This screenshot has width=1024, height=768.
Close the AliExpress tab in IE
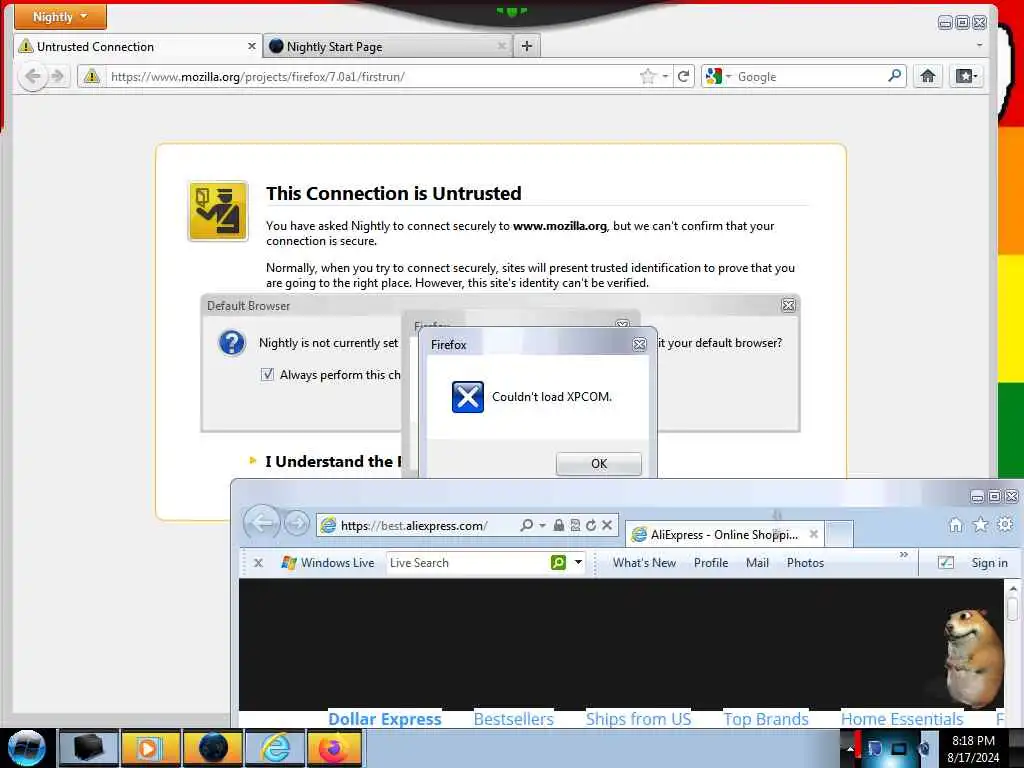814,534
